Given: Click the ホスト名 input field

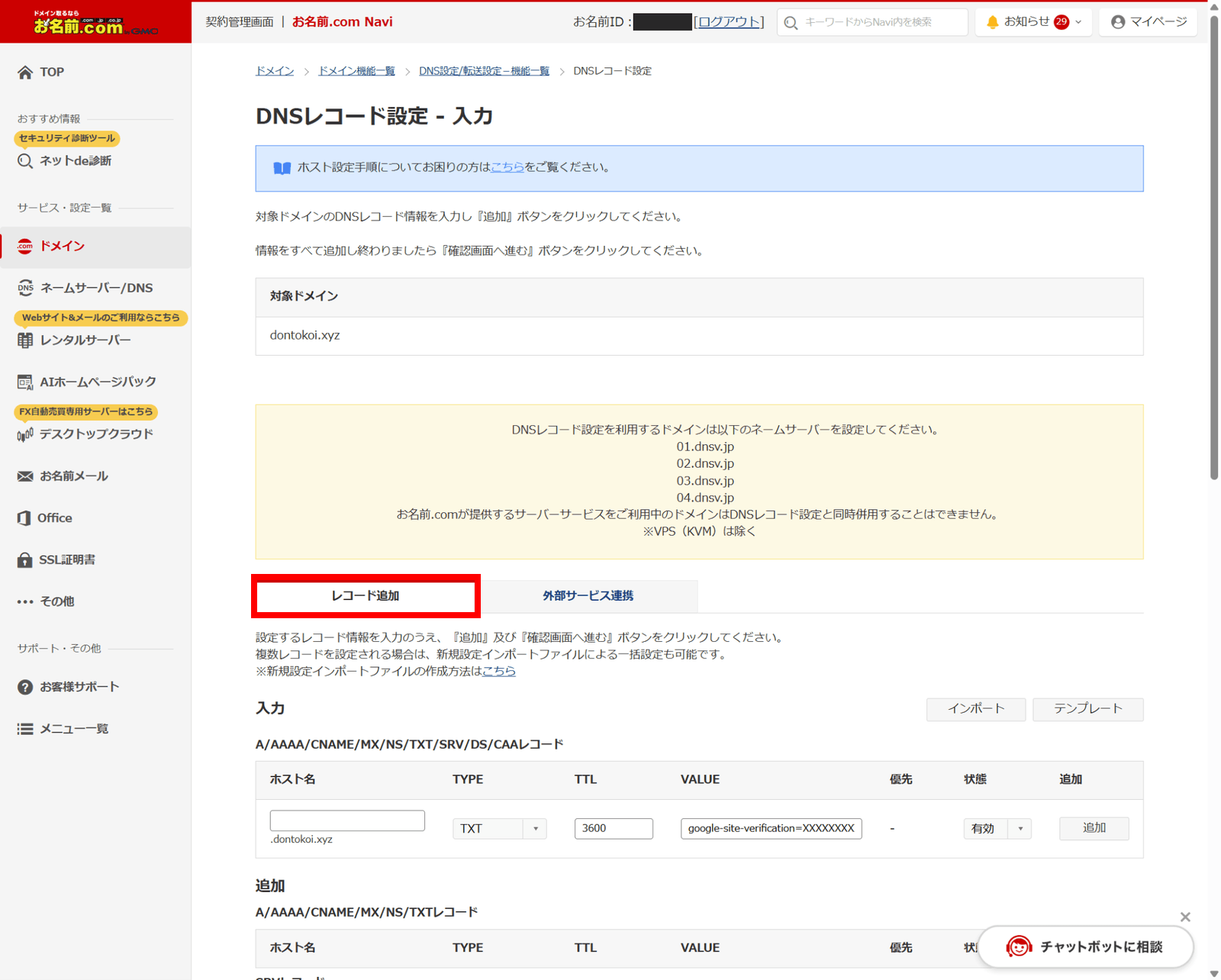Looking at the screenshot, I should [x=347, y=820].
